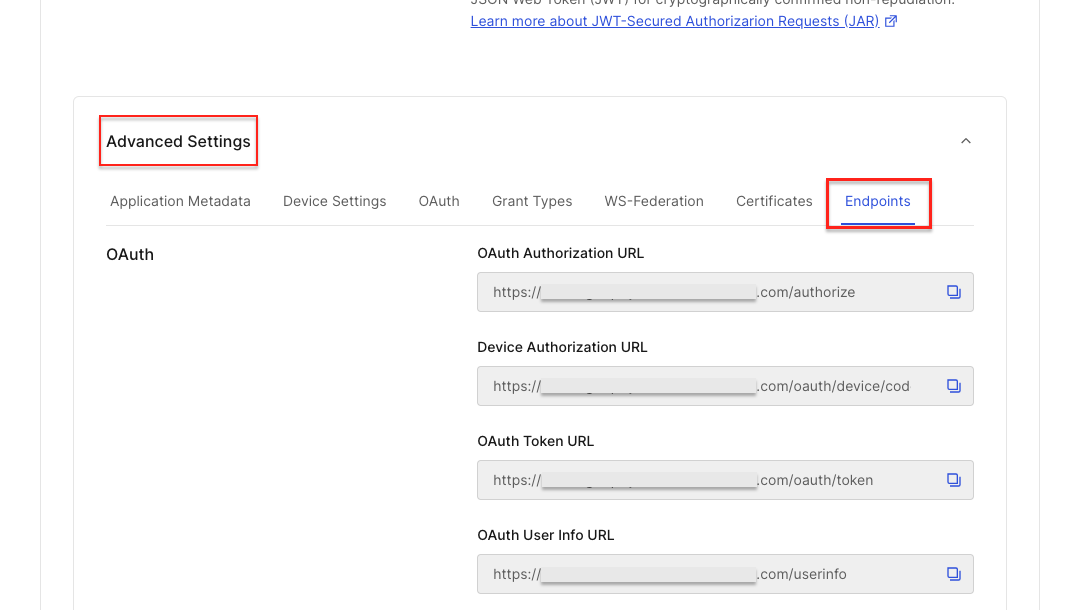Image resolution: width=1090 pixels, height=610 pixels.
Task: Copy the Device Authorization URL
Action: [953, 386]
